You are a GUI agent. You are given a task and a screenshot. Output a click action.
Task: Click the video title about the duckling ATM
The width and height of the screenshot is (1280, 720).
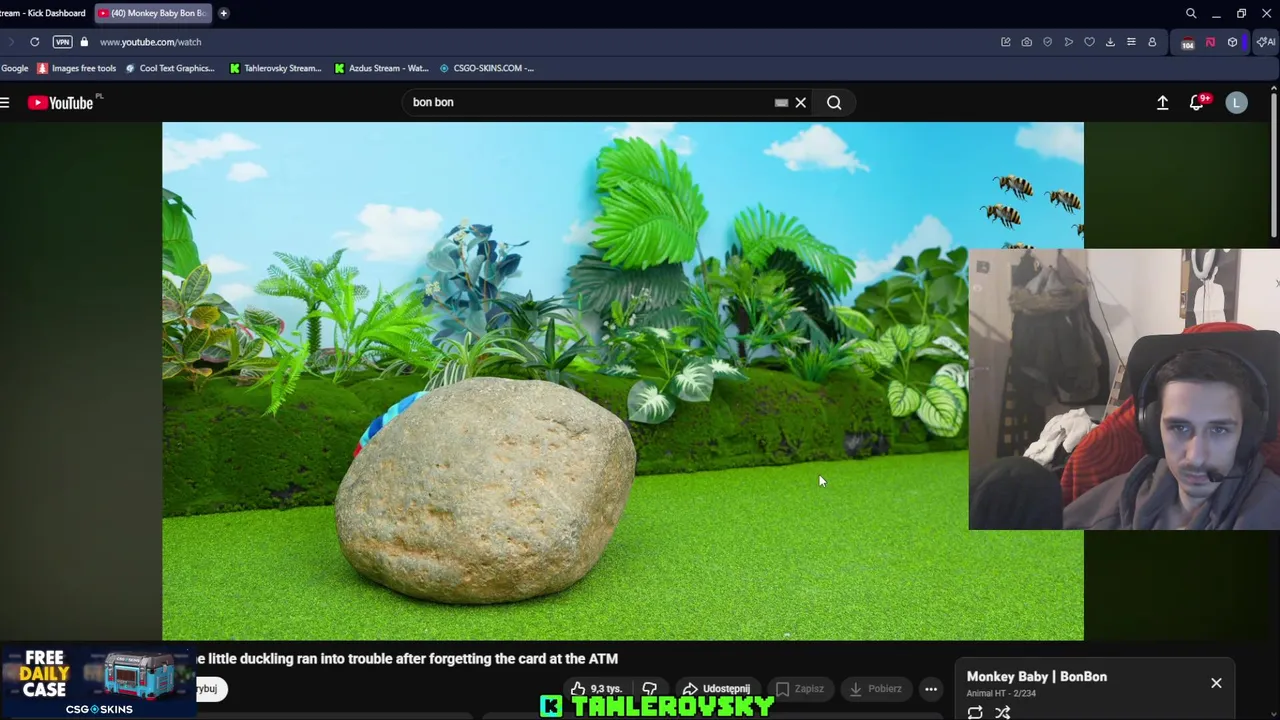click(405, 658)
